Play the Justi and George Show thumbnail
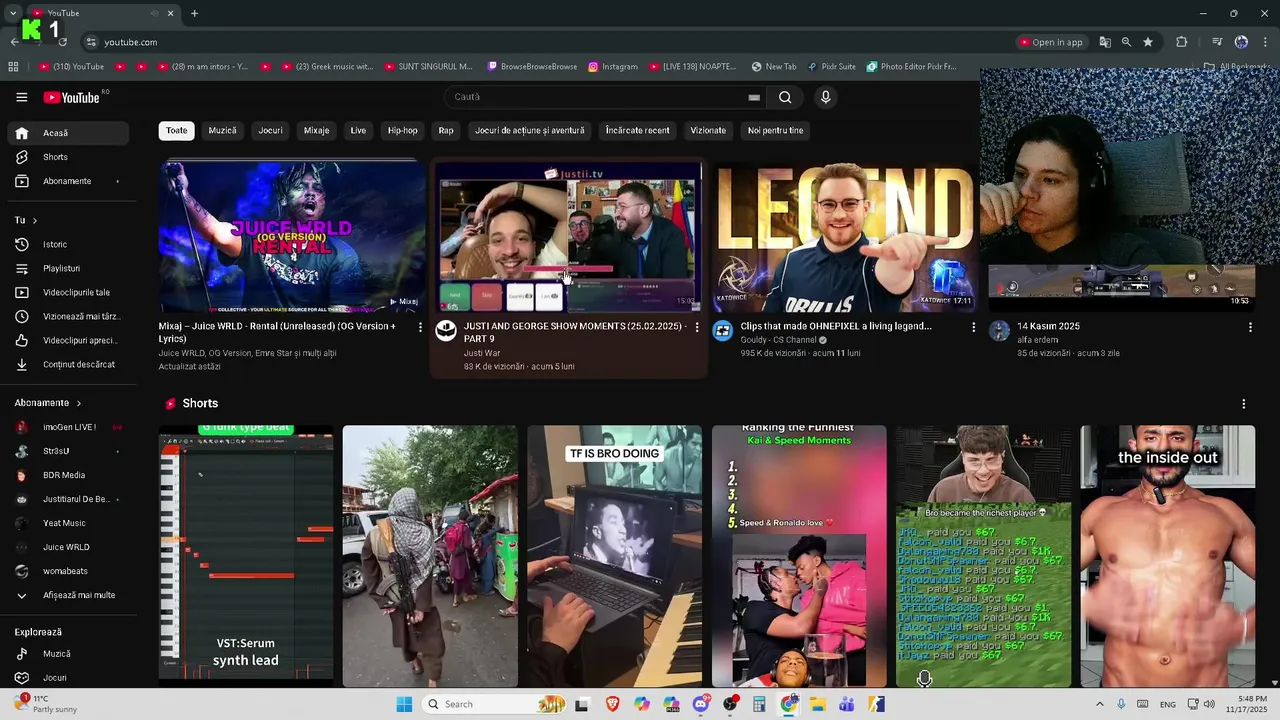This screenshot has height=720, width=1280. coord(568,236)
